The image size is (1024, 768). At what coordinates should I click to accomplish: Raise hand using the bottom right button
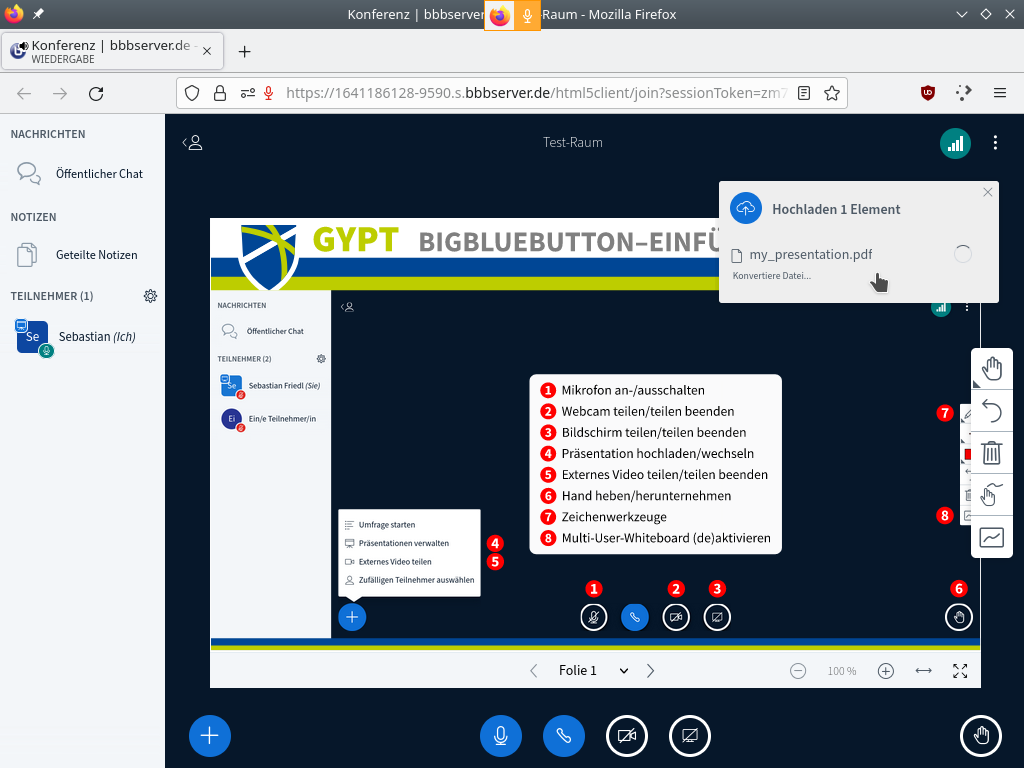[980, 736]
